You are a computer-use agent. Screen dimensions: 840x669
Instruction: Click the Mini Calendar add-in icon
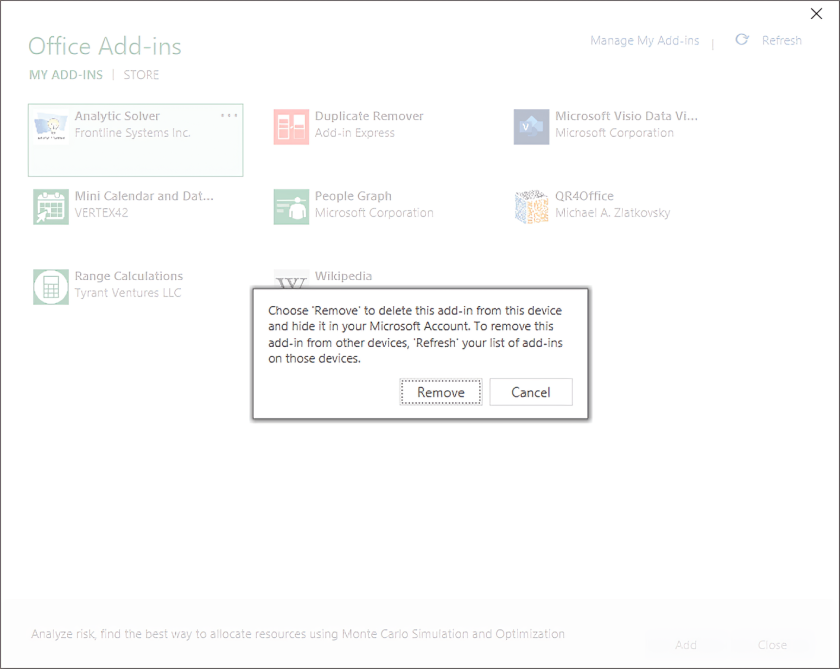51,207
